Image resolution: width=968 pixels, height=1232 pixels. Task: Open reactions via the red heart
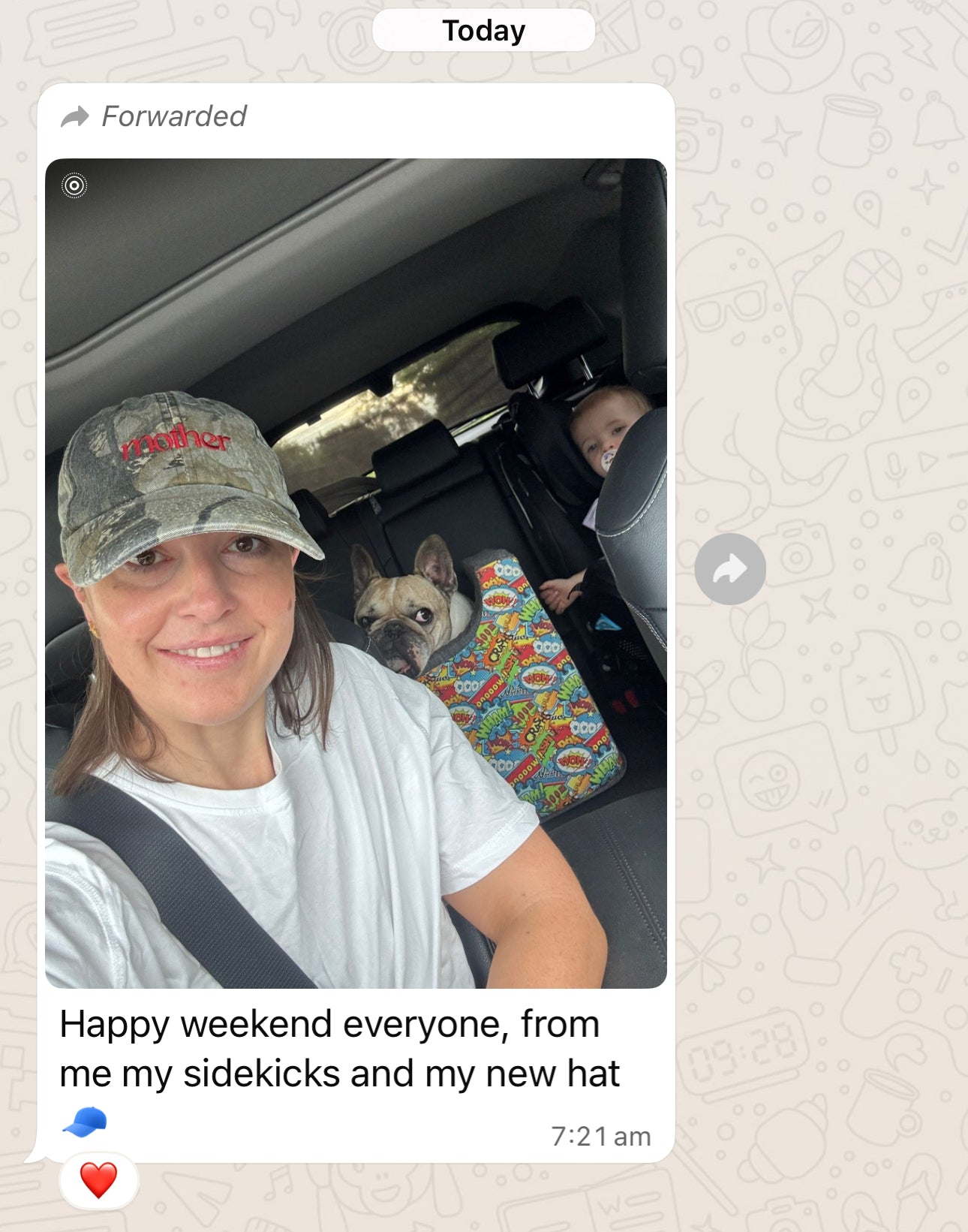pos(98,1180)
